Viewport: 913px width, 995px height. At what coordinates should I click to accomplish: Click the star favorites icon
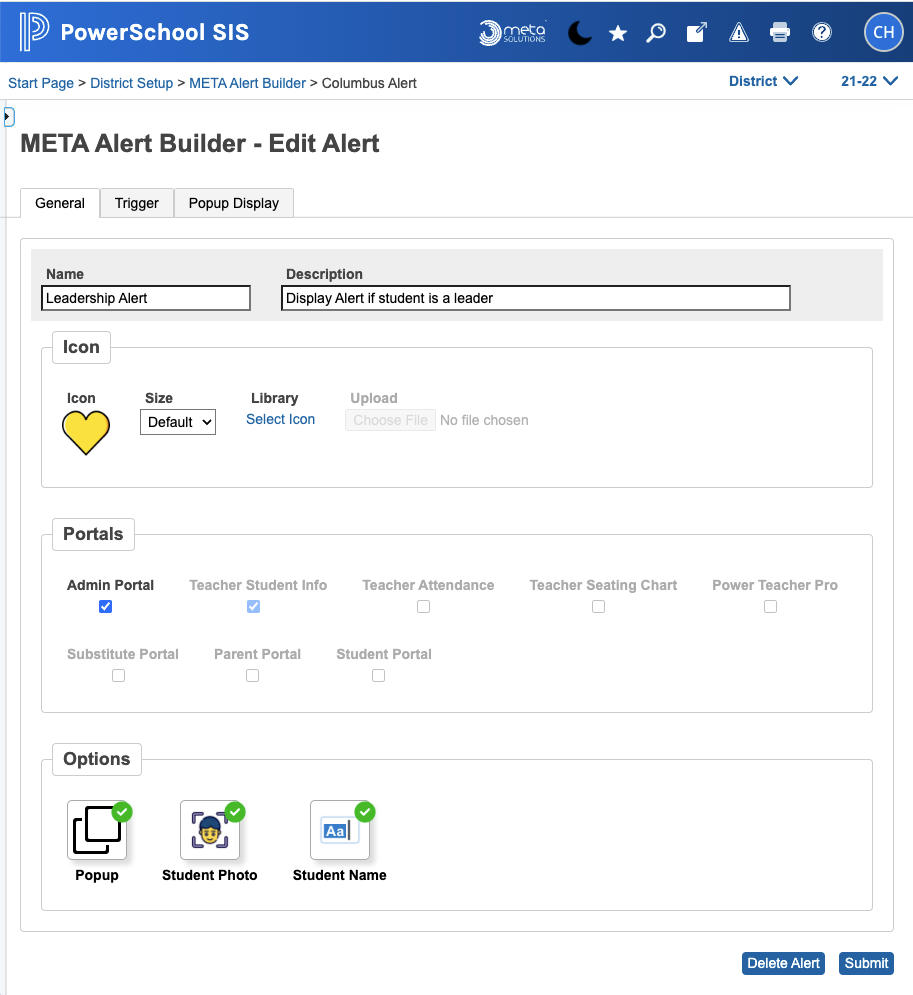coord(617,33)
